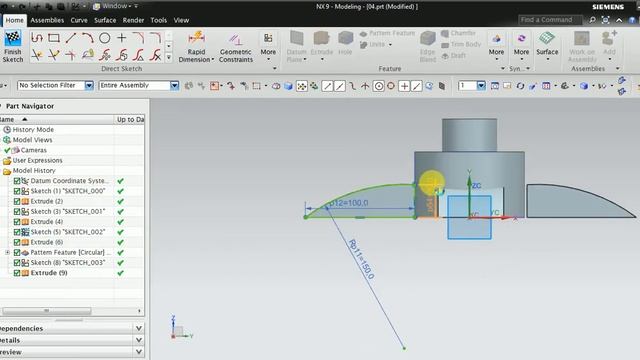The height and width of the screenshot is (360, 640).
Task: Switch to the Assemblies ribbon tab
Action: pos(47,20)
